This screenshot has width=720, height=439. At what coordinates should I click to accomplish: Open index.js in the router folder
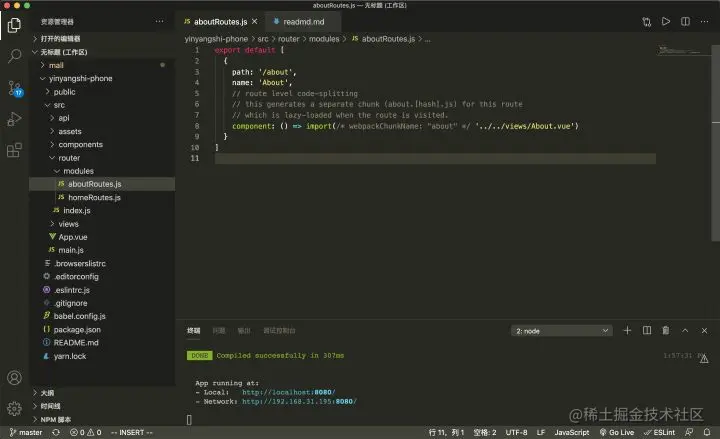pos(102,211)
